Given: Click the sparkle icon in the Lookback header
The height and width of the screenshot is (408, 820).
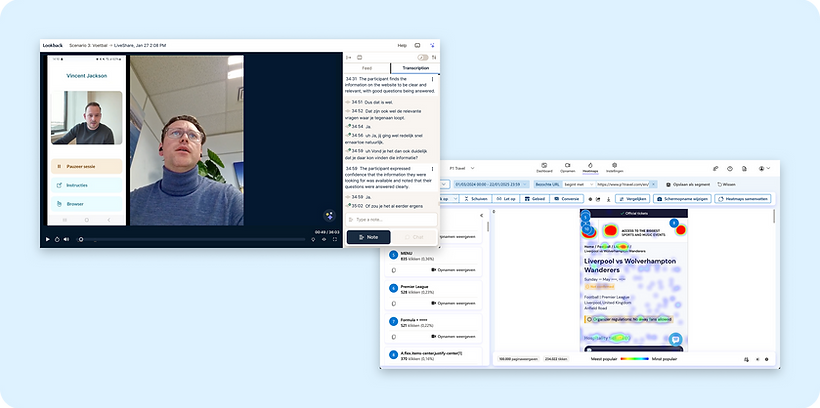Looking at the screenshot, I should click(432, 46).
